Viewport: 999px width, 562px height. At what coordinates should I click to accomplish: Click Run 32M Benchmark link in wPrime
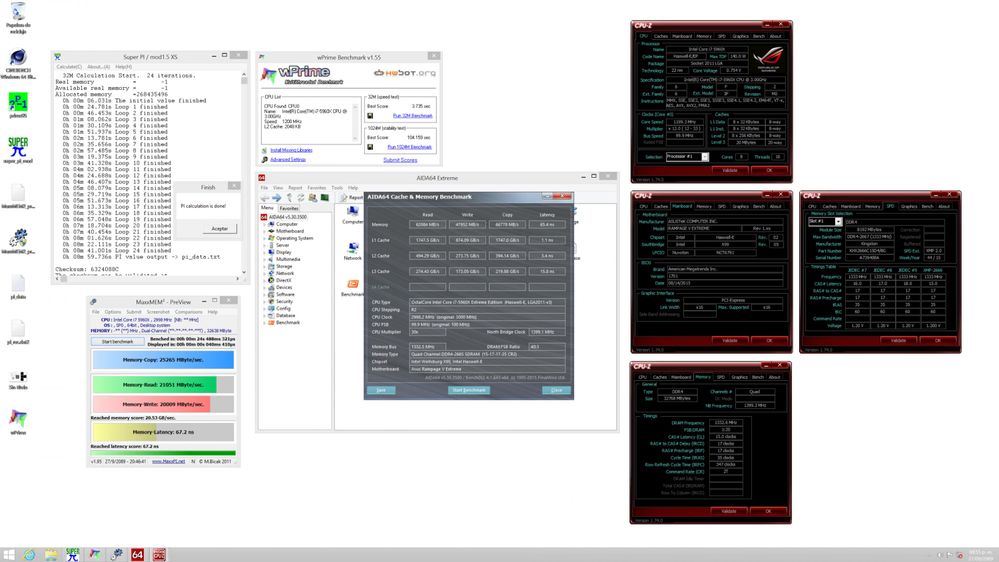pyautogui.click(x=412, y=116)
